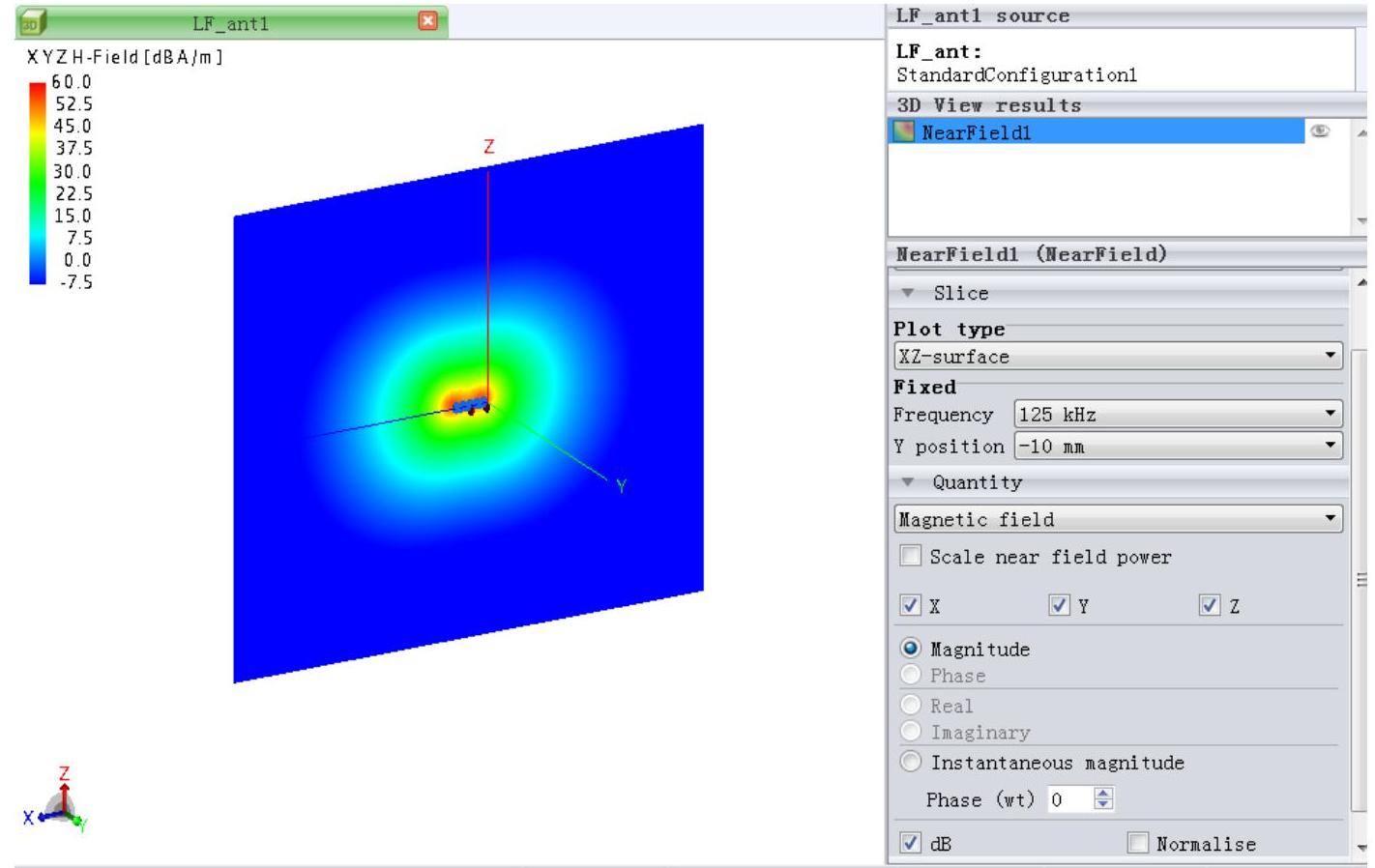Select the Phase radio button

tap(910, 675)
